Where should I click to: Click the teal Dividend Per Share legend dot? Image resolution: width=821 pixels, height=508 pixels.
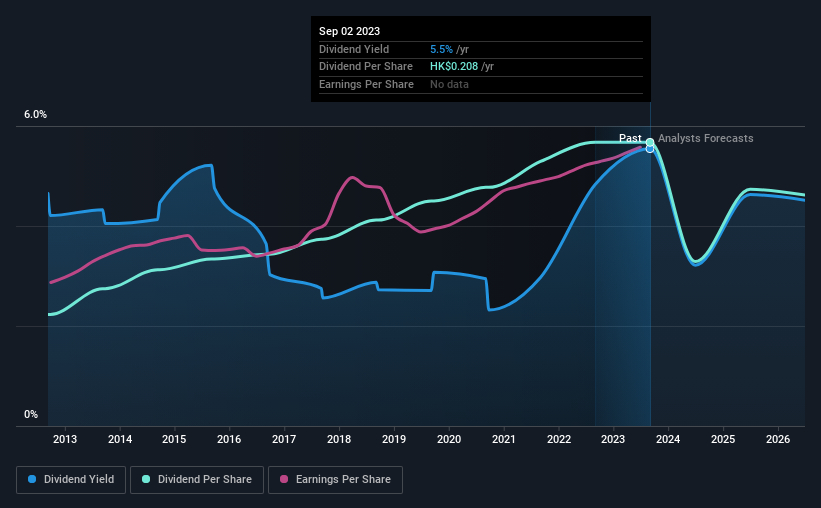[146, 479]
